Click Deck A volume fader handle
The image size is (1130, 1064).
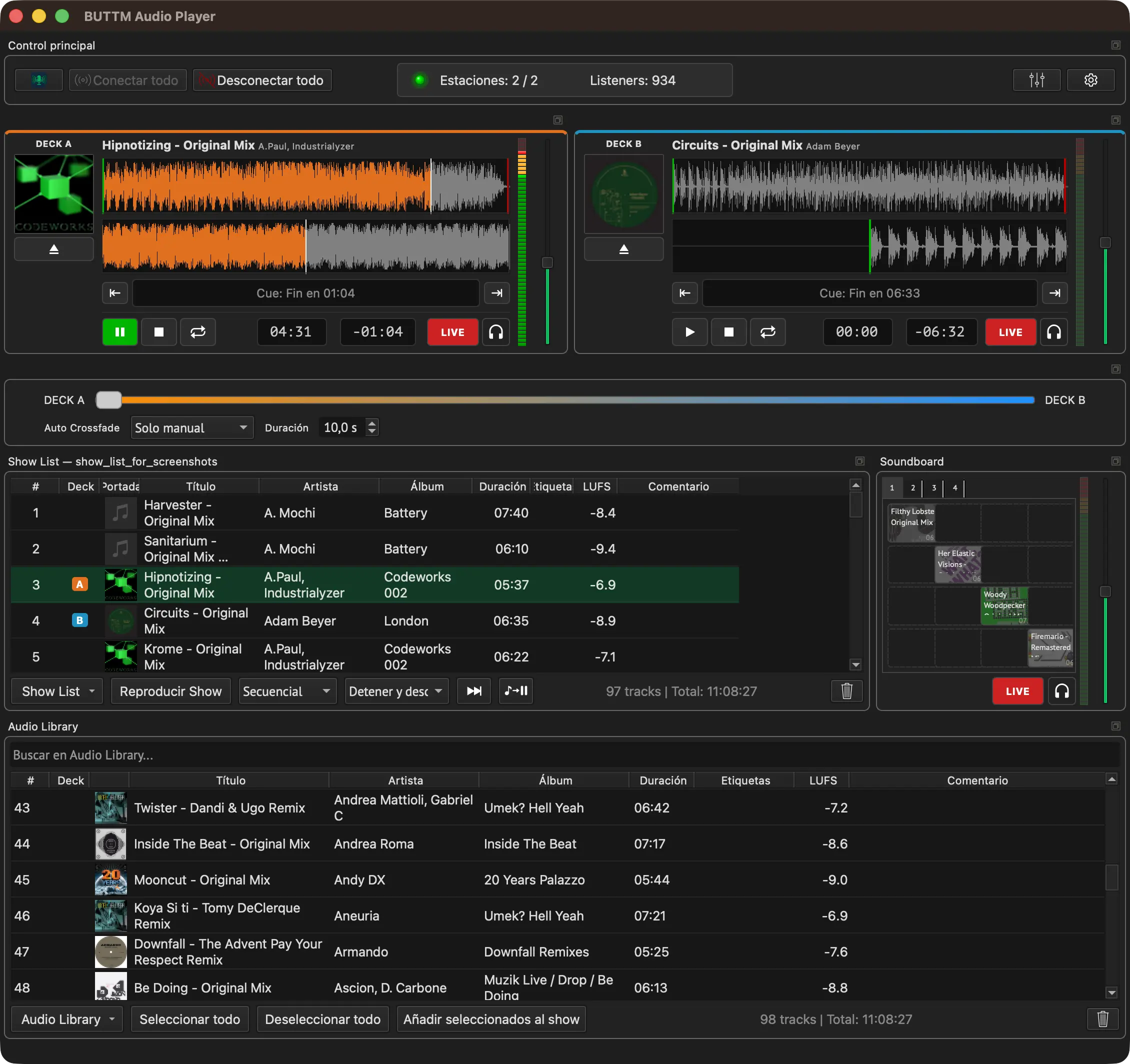click(x=547, y=262)
